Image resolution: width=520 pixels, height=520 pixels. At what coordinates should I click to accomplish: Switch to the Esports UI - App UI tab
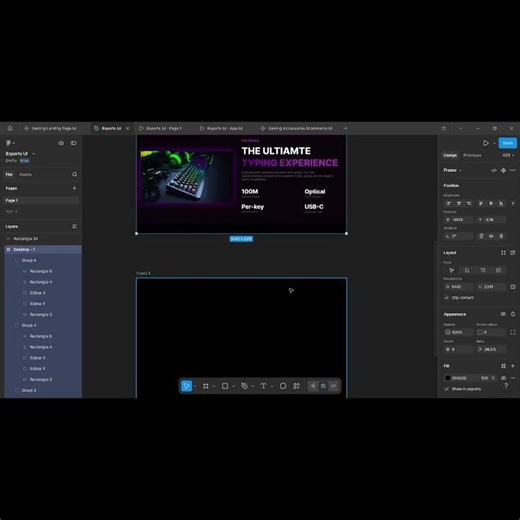click(x=221, y=128)
